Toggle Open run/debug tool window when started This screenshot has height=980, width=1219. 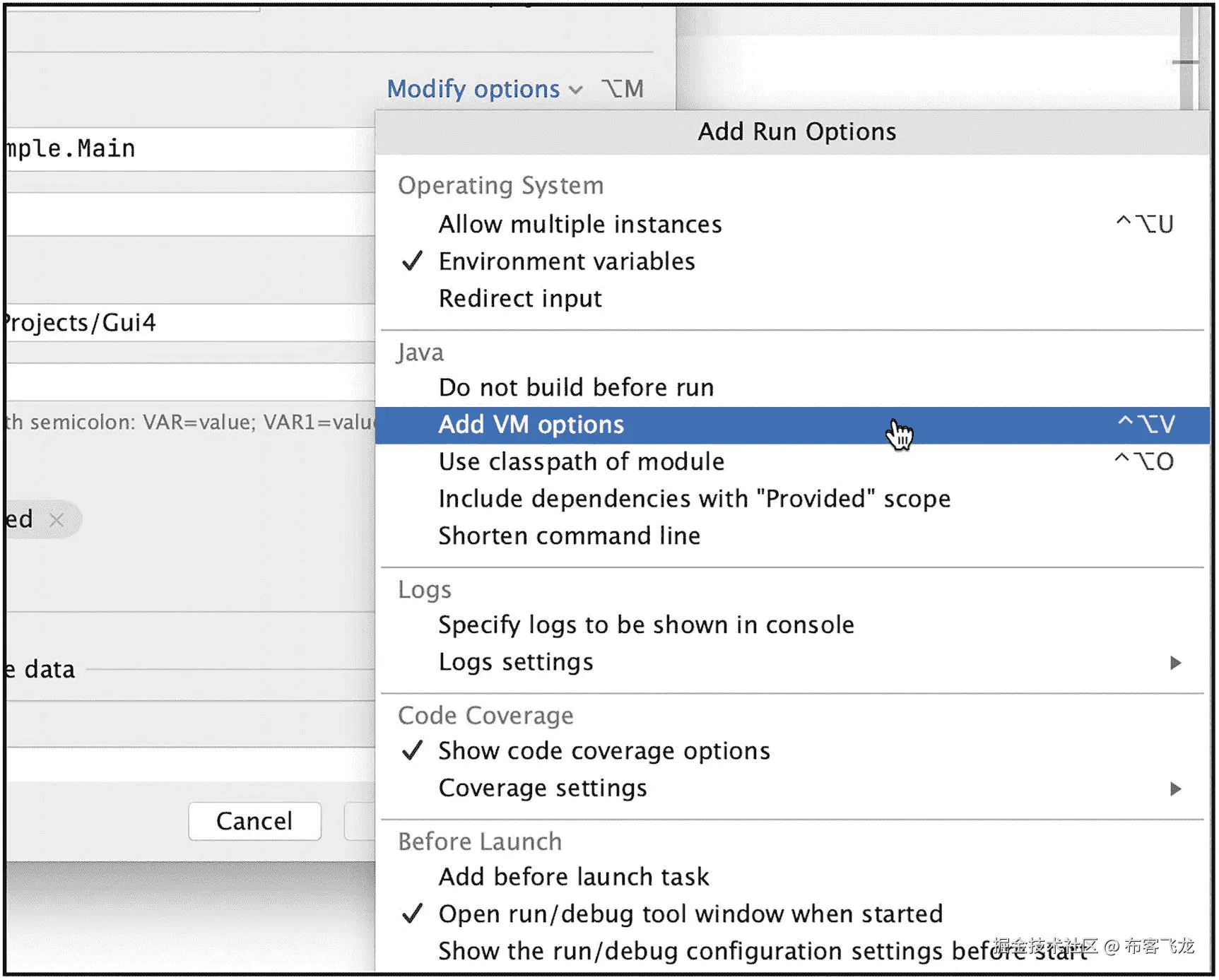[690, 914]
